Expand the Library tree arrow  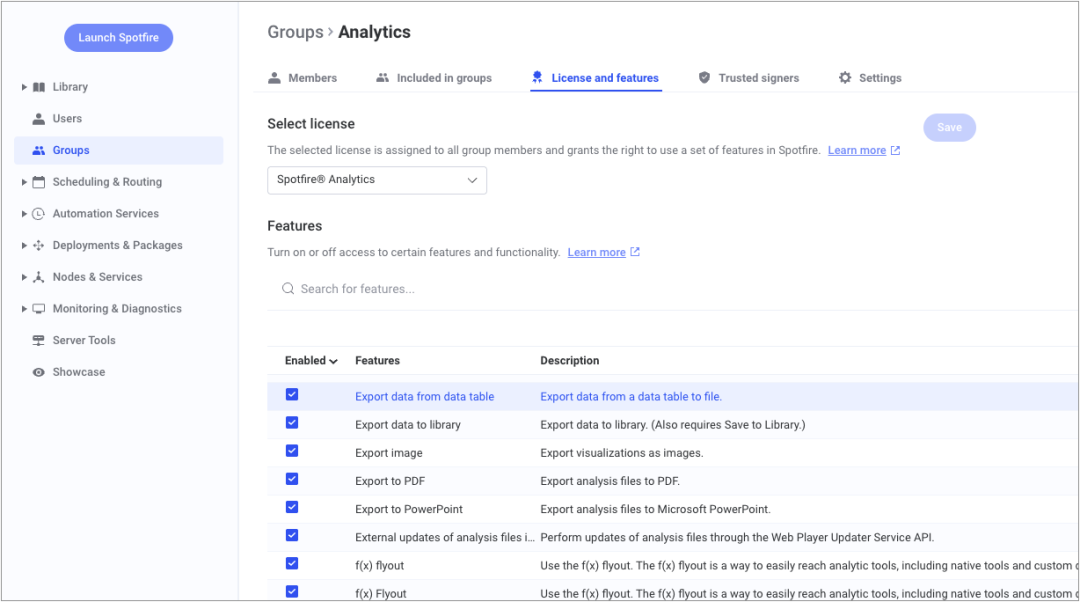(24, 87)
